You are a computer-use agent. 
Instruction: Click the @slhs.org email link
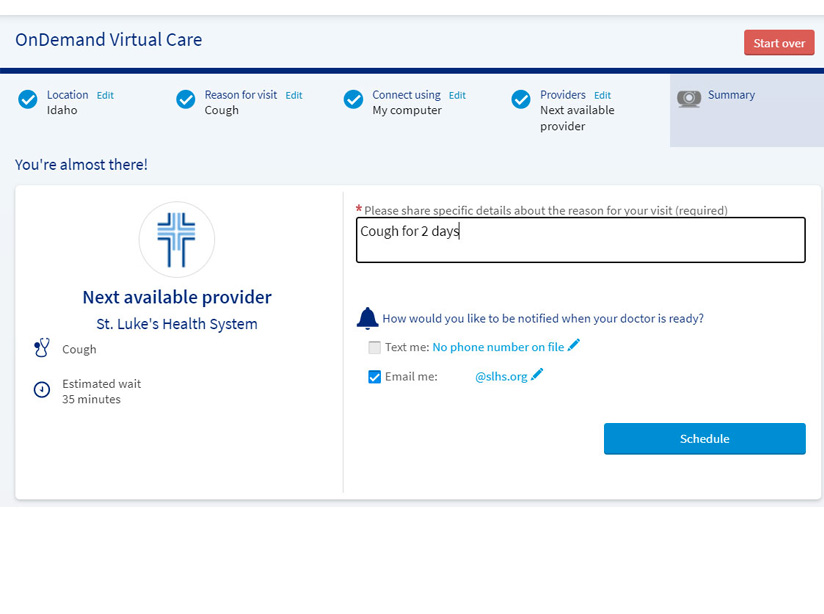point(501,376)
